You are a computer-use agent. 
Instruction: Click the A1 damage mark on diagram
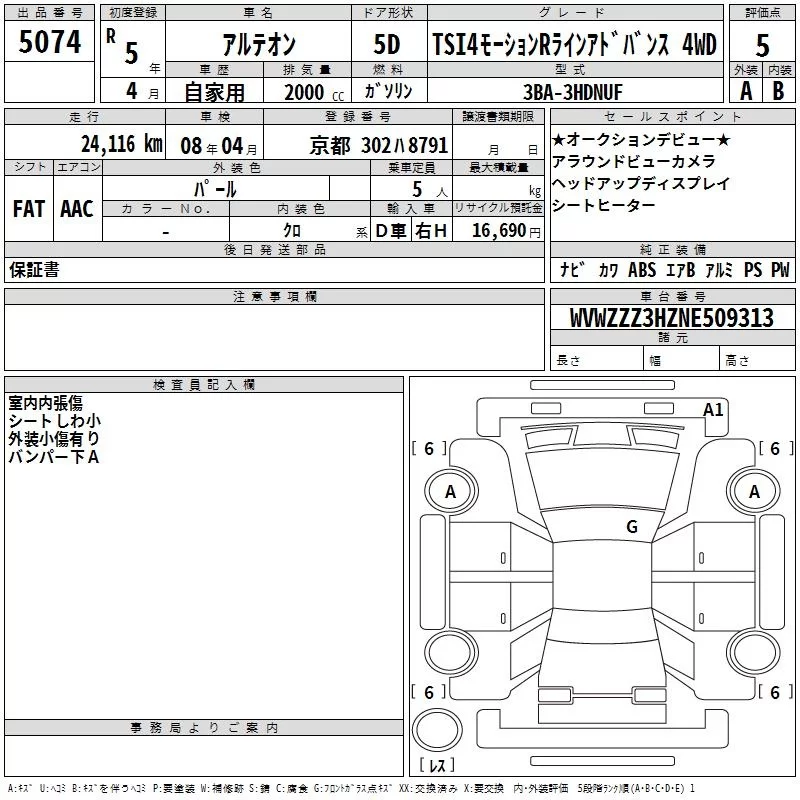point(713,410)
